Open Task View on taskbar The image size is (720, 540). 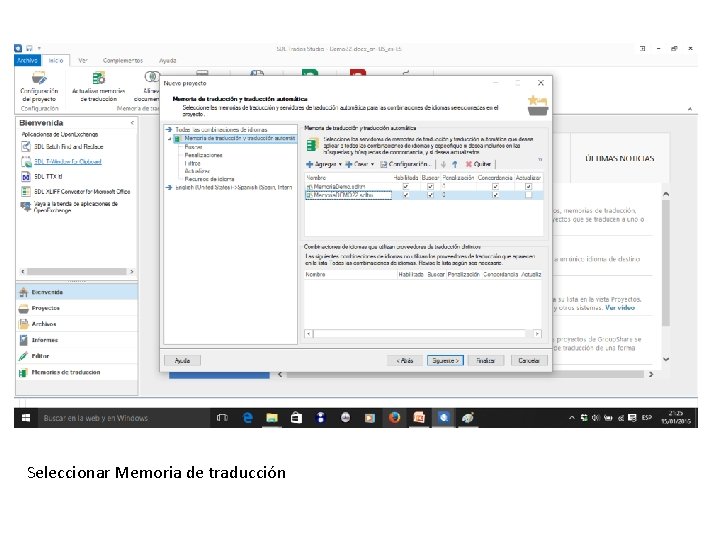coord(222,418)
